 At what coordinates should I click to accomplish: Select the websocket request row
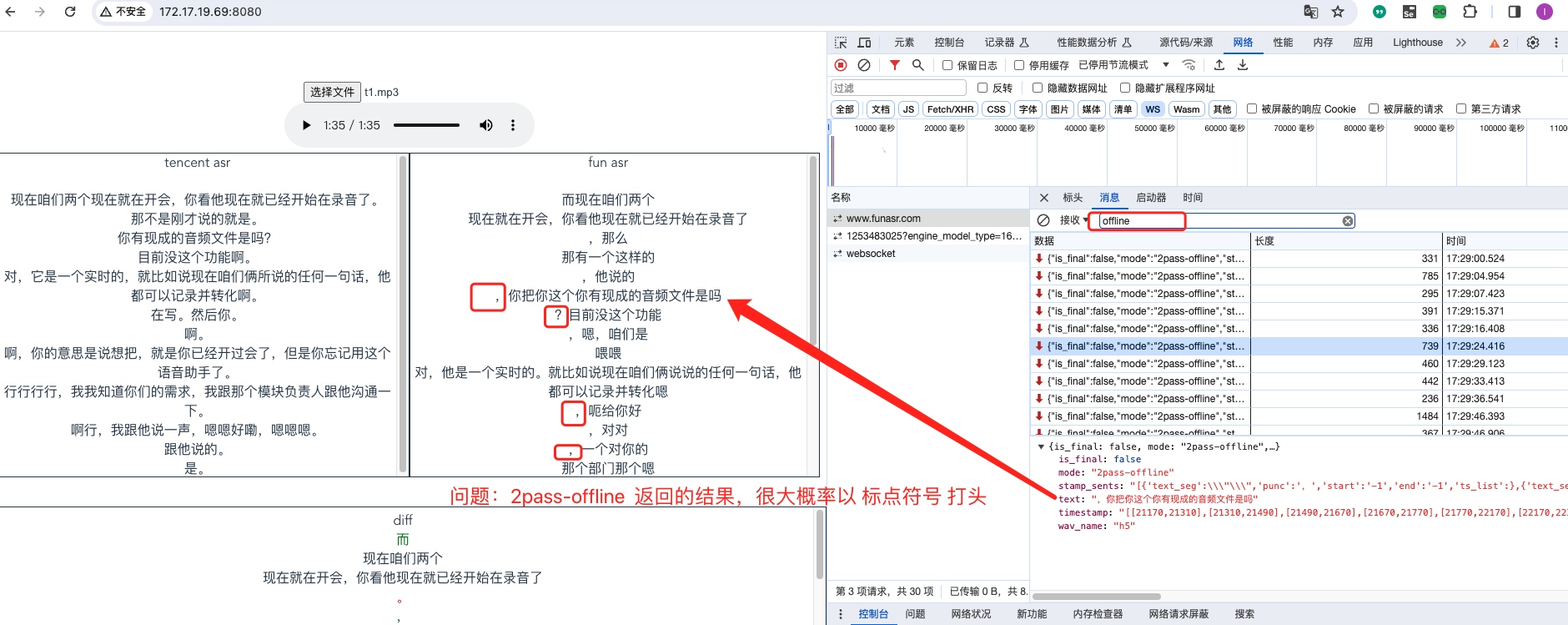tap(928, 254)
